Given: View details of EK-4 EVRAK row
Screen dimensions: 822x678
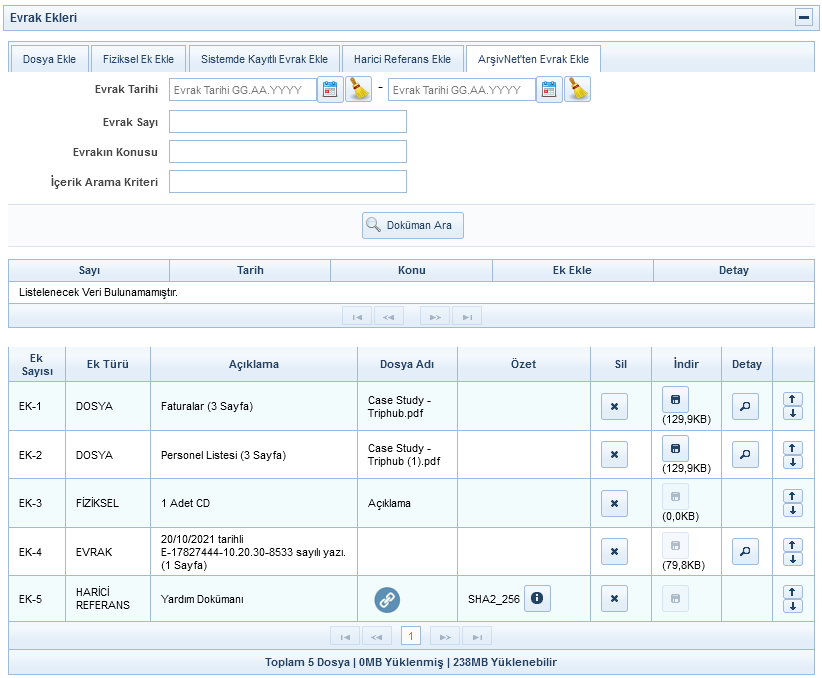Looking at the screenshot, I should [745, 551].
